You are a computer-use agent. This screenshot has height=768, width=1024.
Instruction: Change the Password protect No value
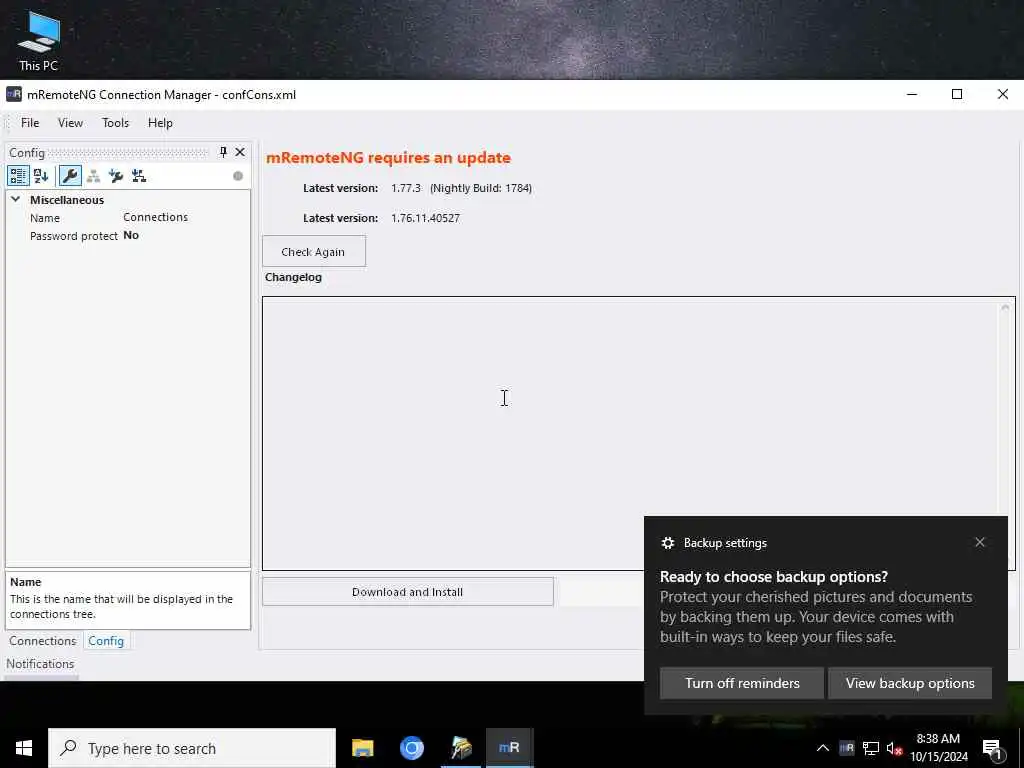pos(131,235)
